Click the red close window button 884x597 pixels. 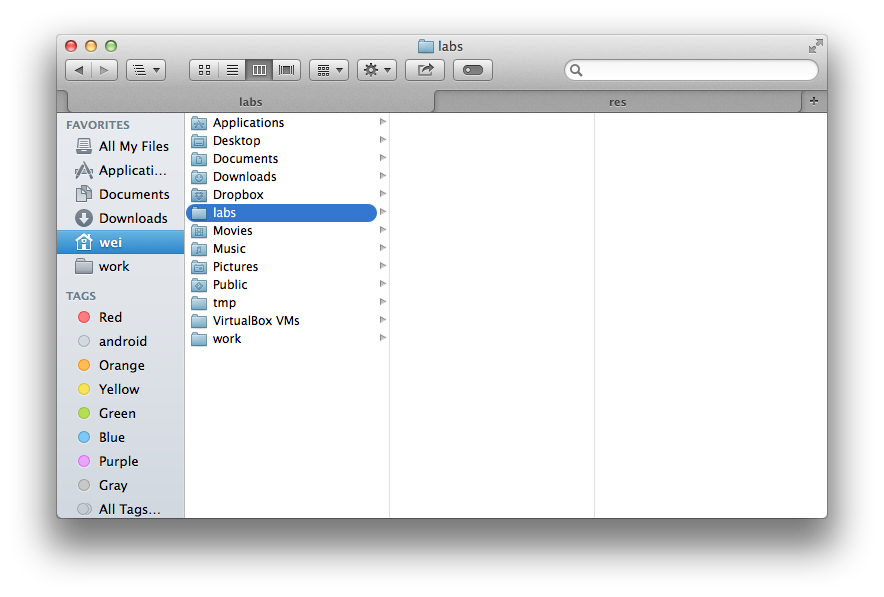pyautogui.click(x=71, y=46)
